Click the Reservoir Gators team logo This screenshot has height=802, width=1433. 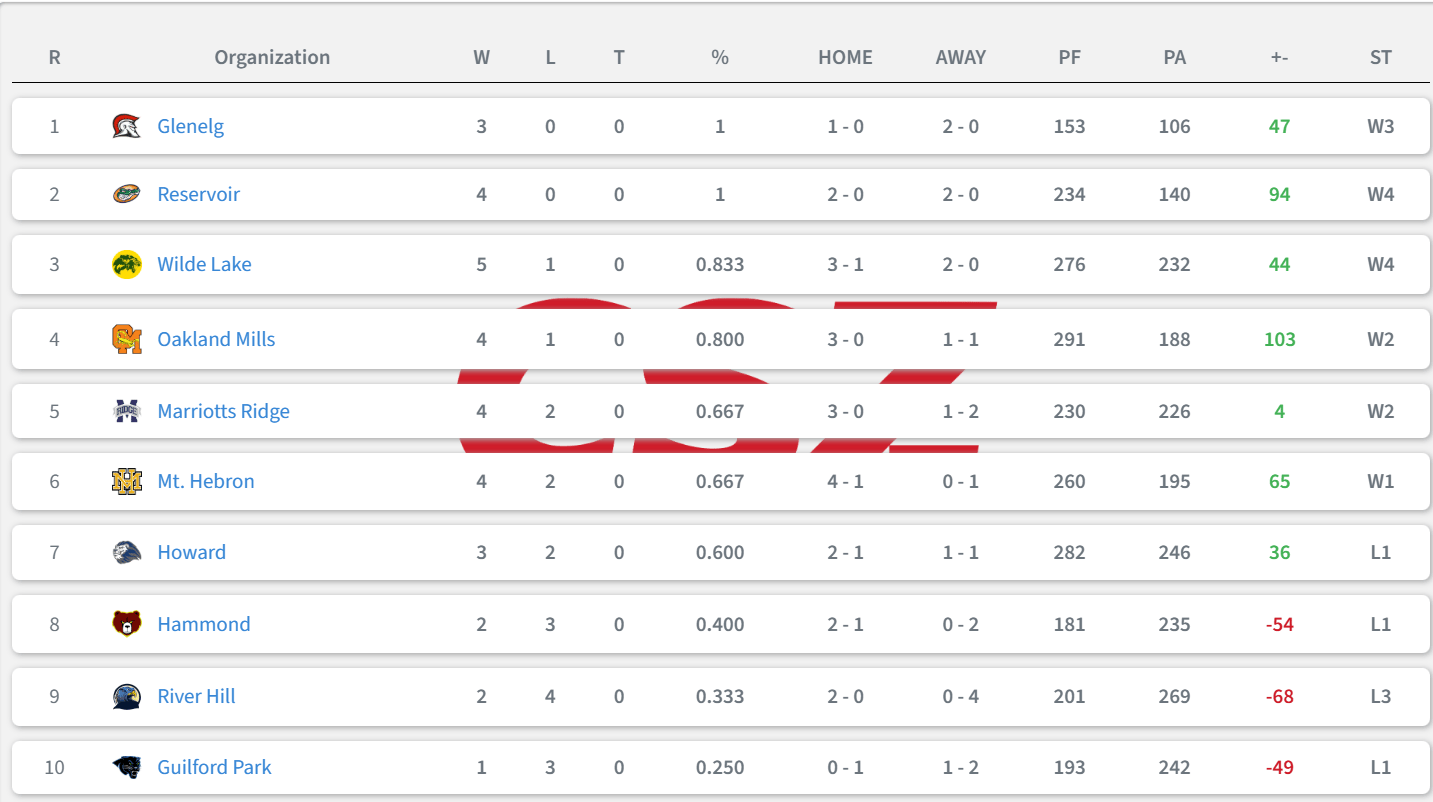pos(126,194)
